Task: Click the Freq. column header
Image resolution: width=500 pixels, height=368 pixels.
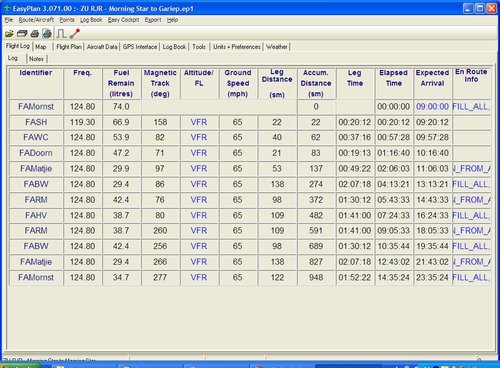Action: (x=82, y=83)
